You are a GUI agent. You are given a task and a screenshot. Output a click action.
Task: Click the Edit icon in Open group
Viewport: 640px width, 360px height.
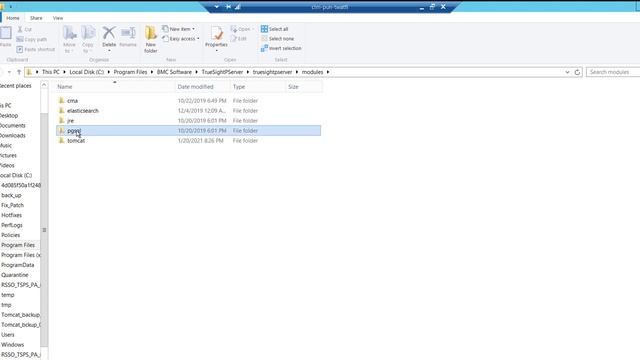[234, 39]
